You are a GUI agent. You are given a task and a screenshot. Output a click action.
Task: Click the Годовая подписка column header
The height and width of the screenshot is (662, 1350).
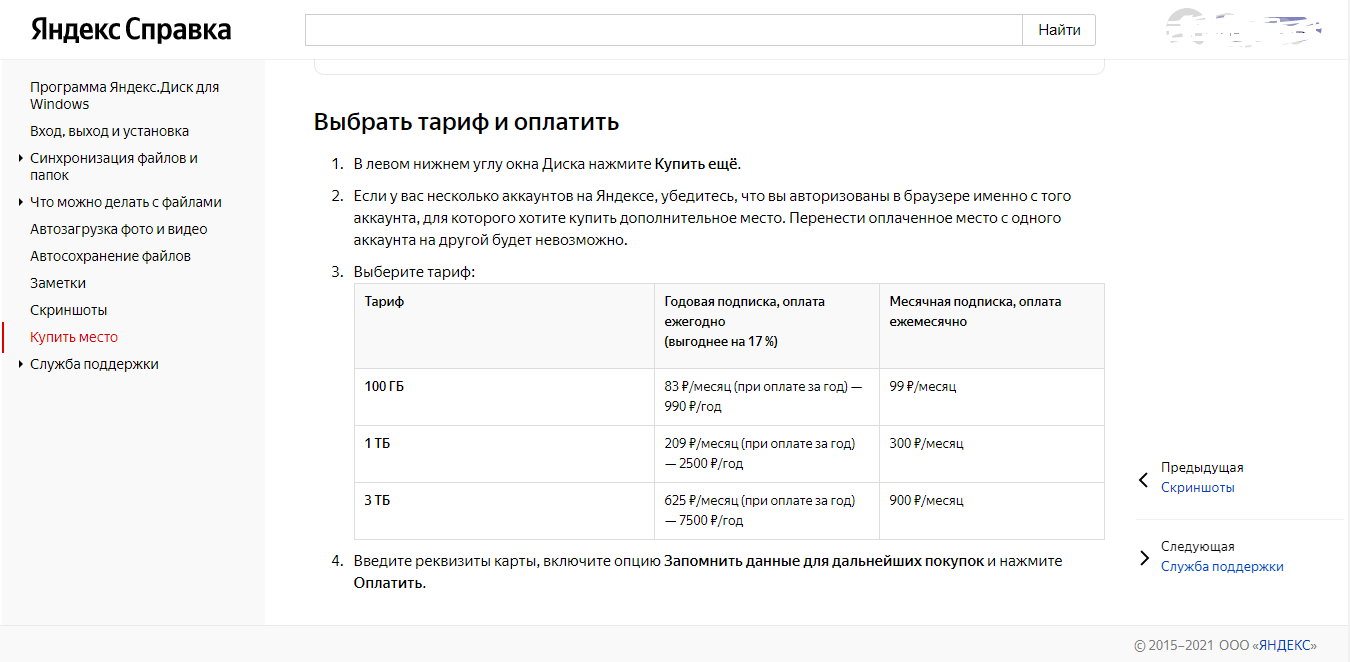point(766,326)
